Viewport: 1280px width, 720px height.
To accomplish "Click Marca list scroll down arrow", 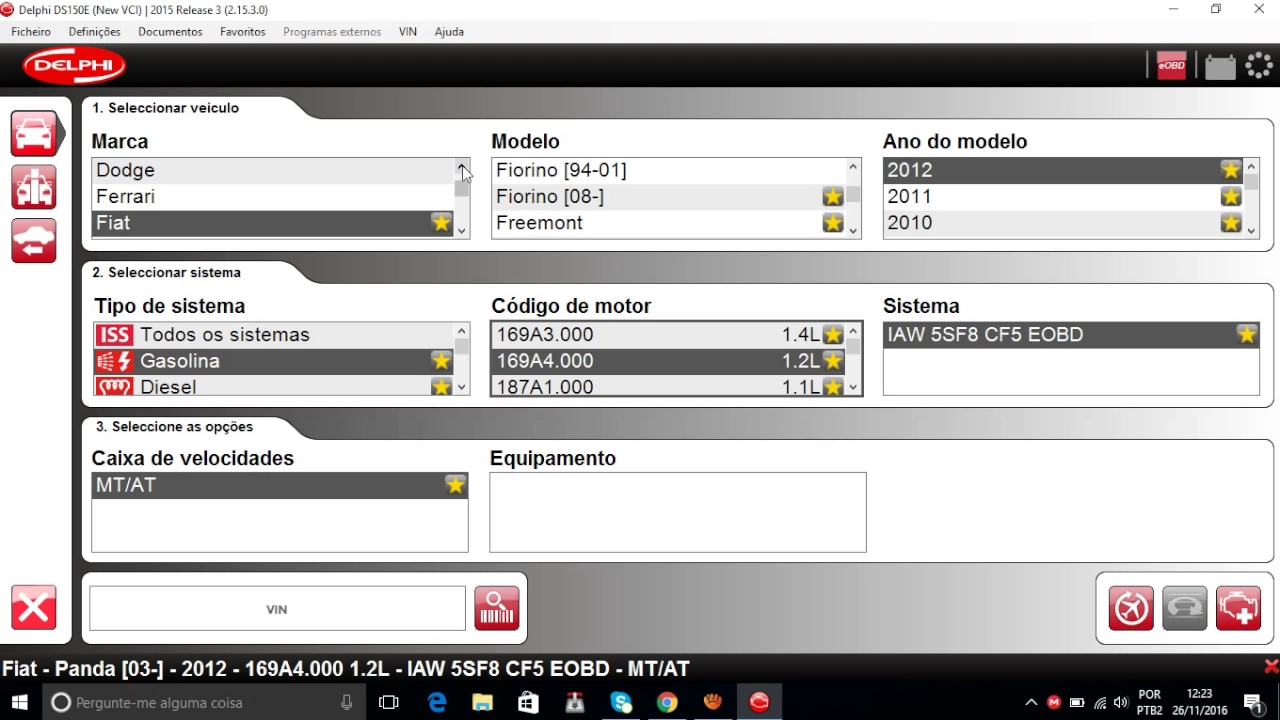I will point(462,230).
